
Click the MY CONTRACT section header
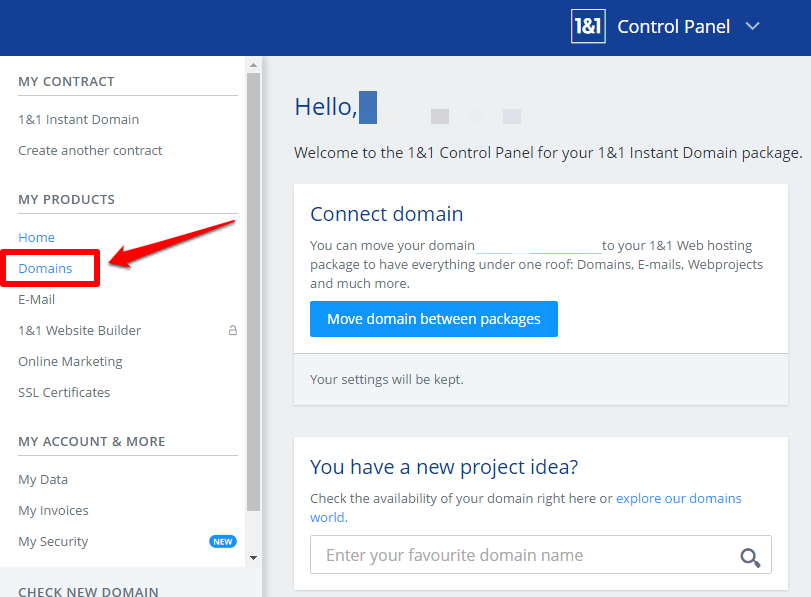(x=66, y=82)
